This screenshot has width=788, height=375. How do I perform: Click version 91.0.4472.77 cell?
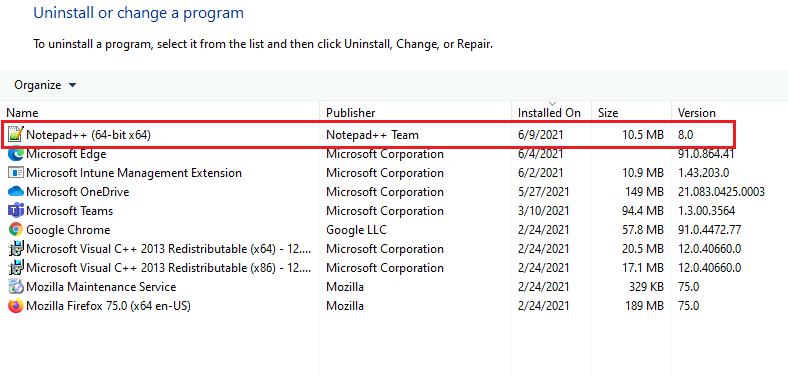pos(710,230)
